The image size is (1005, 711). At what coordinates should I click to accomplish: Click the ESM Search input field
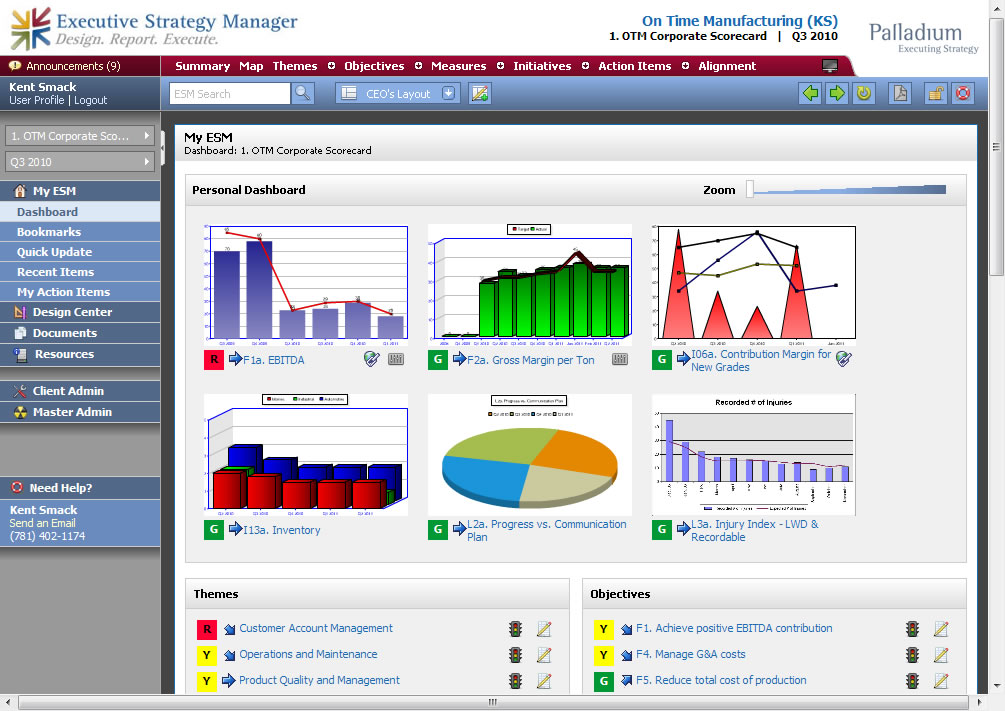[x=229, y=94]
